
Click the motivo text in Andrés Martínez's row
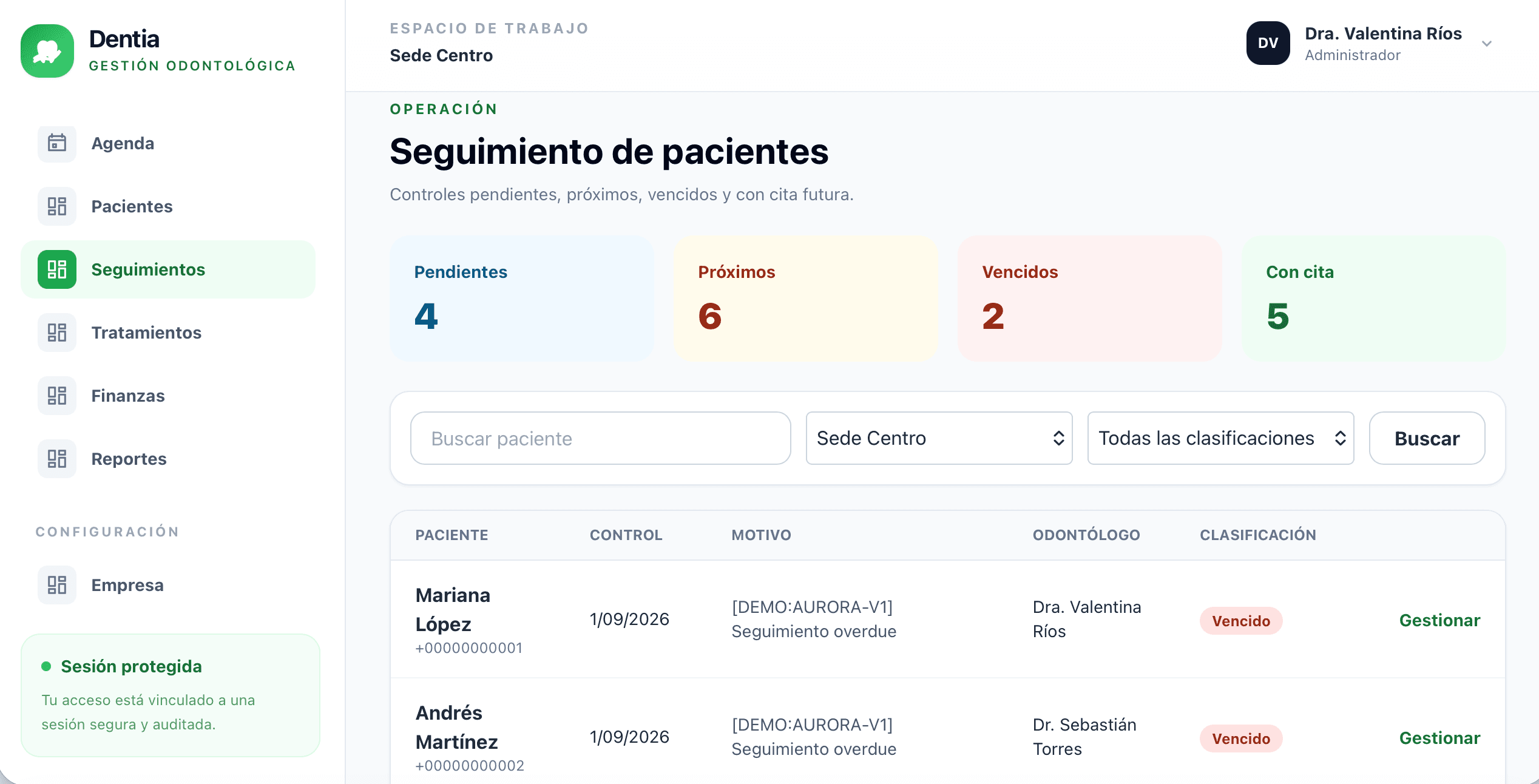pos(814,737)
